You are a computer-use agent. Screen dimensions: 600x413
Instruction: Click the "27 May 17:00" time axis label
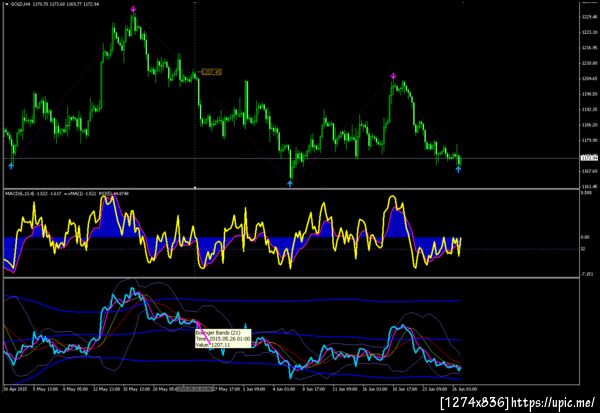point(225,389)
